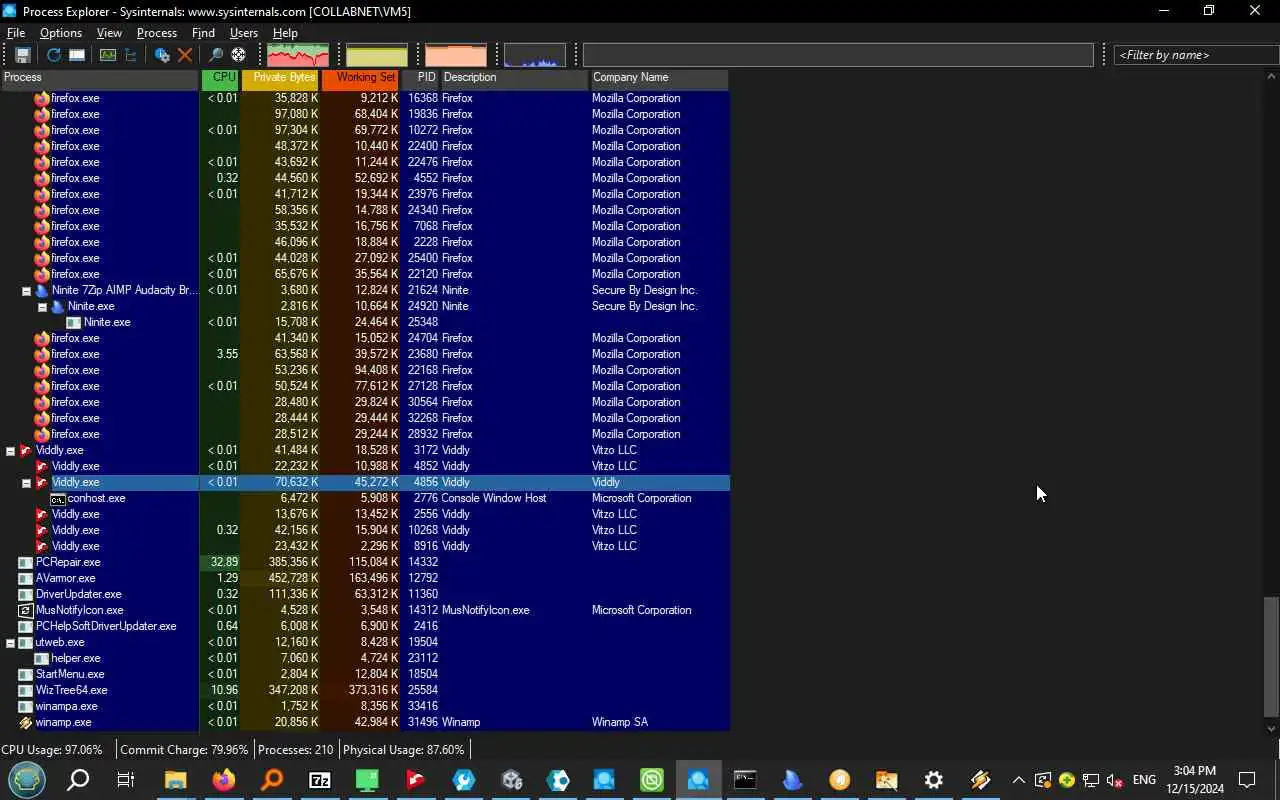Image resolution: width=1280 pixels, height=800 pixels.
Task: Open the File menu
Action: 16,33
